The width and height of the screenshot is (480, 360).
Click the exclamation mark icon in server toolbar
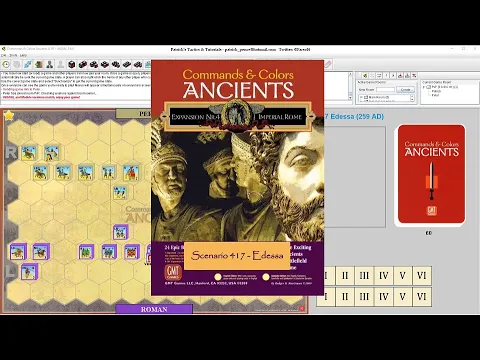pyautogui.click(x=386, y=76)
